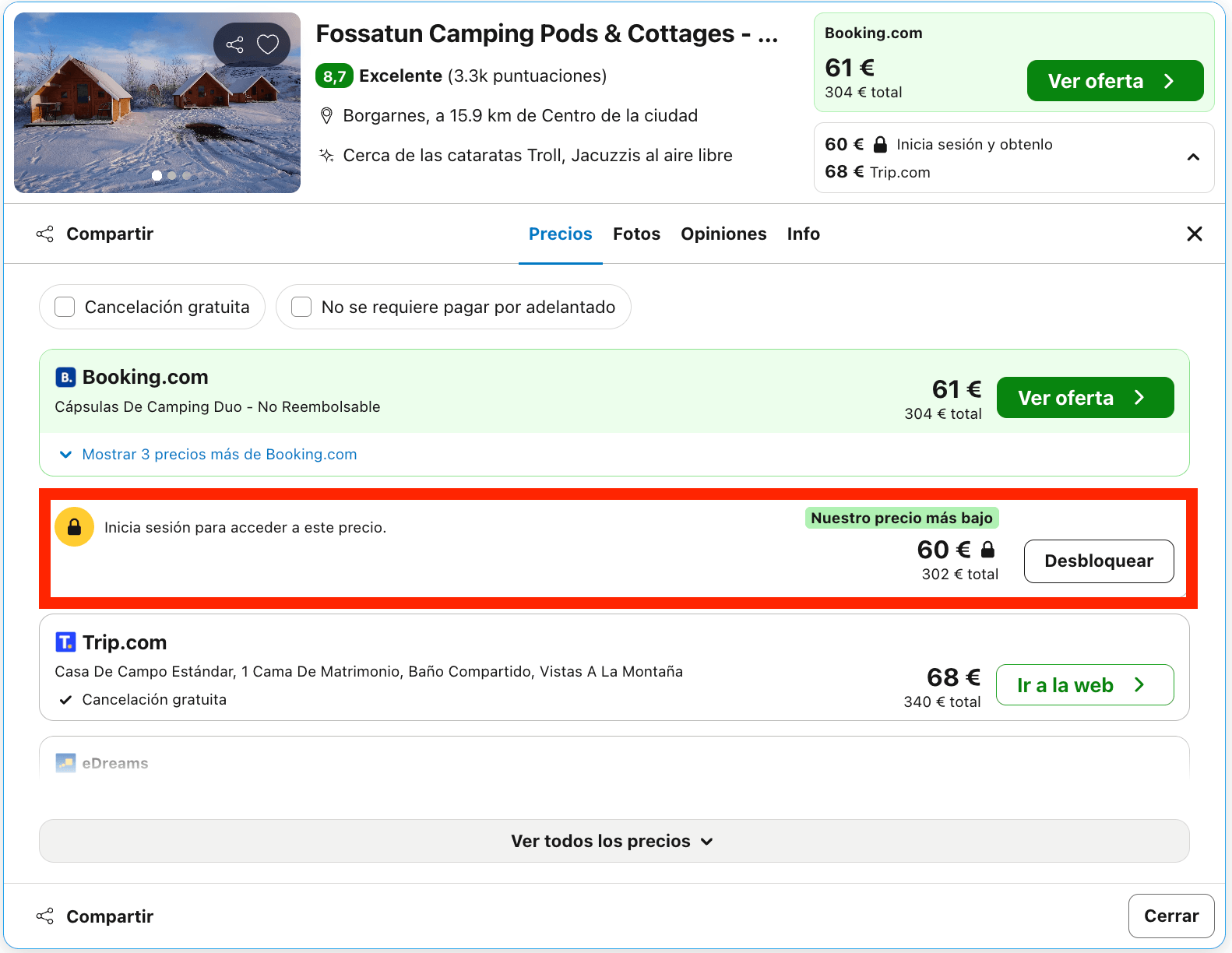Screen dimensions: 1232x953
Task: Click the Desbloquear button
Action: click(x=1099, y=561)
